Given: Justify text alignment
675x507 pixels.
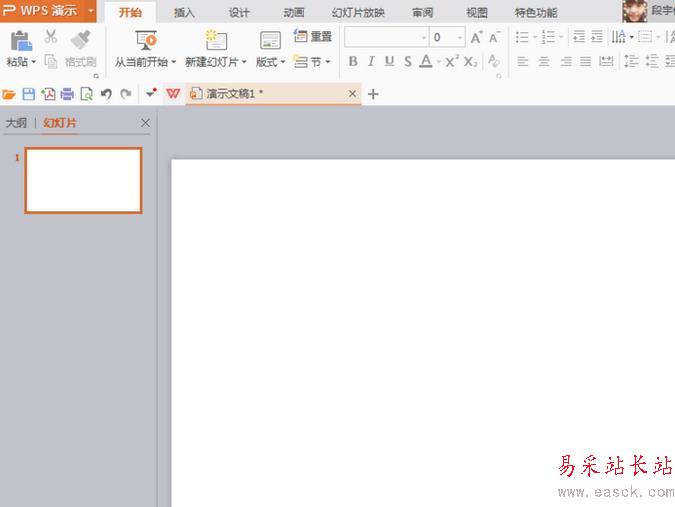Looking at the screenshot, I should click(x=585, y=62).
